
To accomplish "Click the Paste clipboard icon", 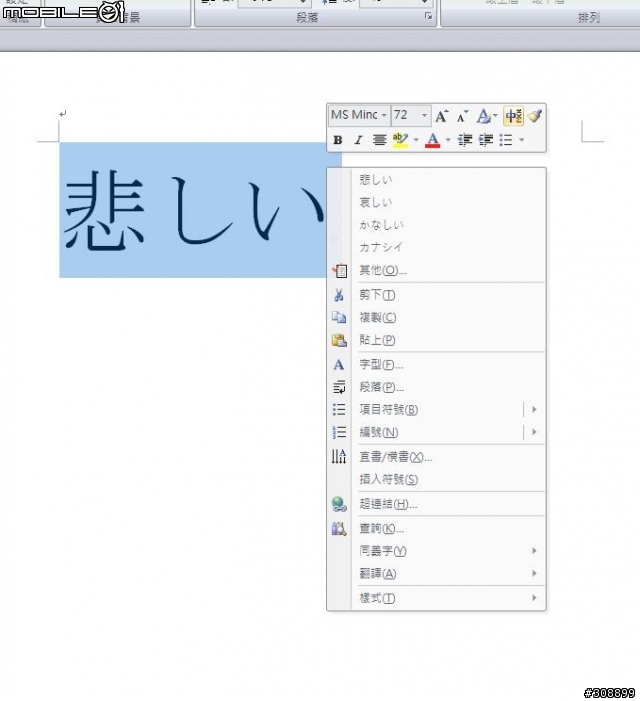I will coord(339,340).
